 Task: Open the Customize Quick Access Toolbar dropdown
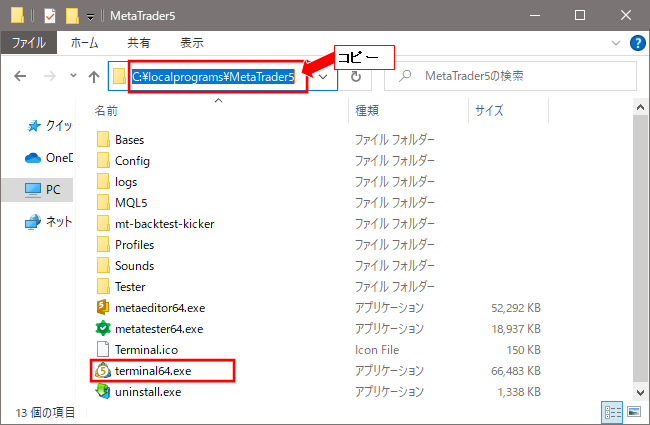click(x=90, y=17)
